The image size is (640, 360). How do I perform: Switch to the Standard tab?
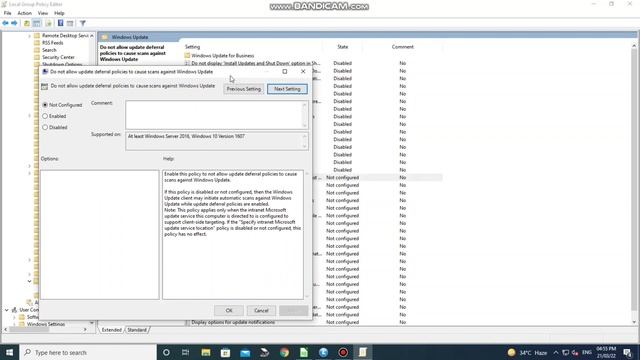137,330
